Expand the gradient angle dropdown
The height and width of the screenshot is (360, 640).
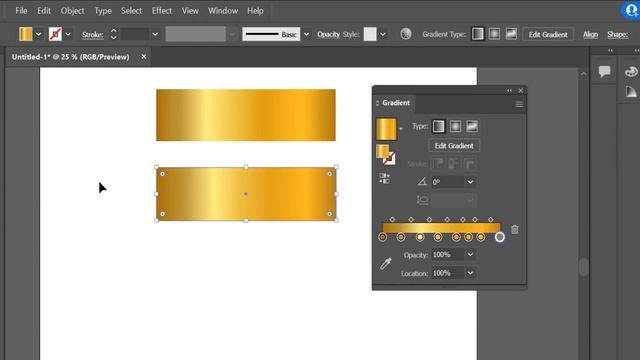point(470,182)
